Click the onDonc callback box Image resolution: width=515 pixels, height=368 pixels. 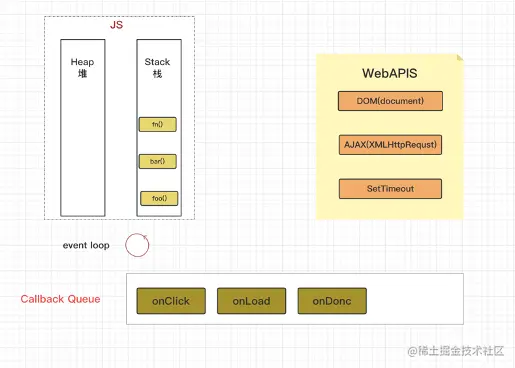click(x=332, y=301)
